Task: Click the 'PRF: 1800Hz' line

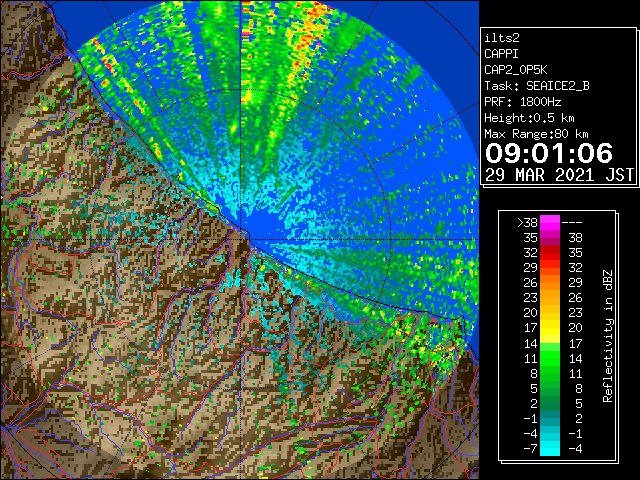Action: coord(522,102)
